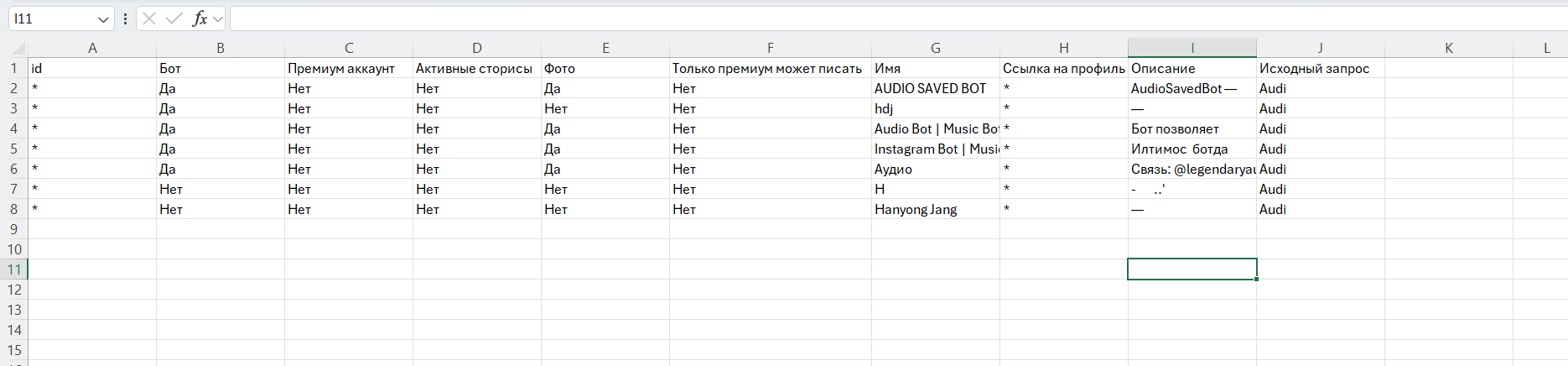Screen dimensions: 1568x366
Task: Select row 1 header
Action: [x=14, y=68]
